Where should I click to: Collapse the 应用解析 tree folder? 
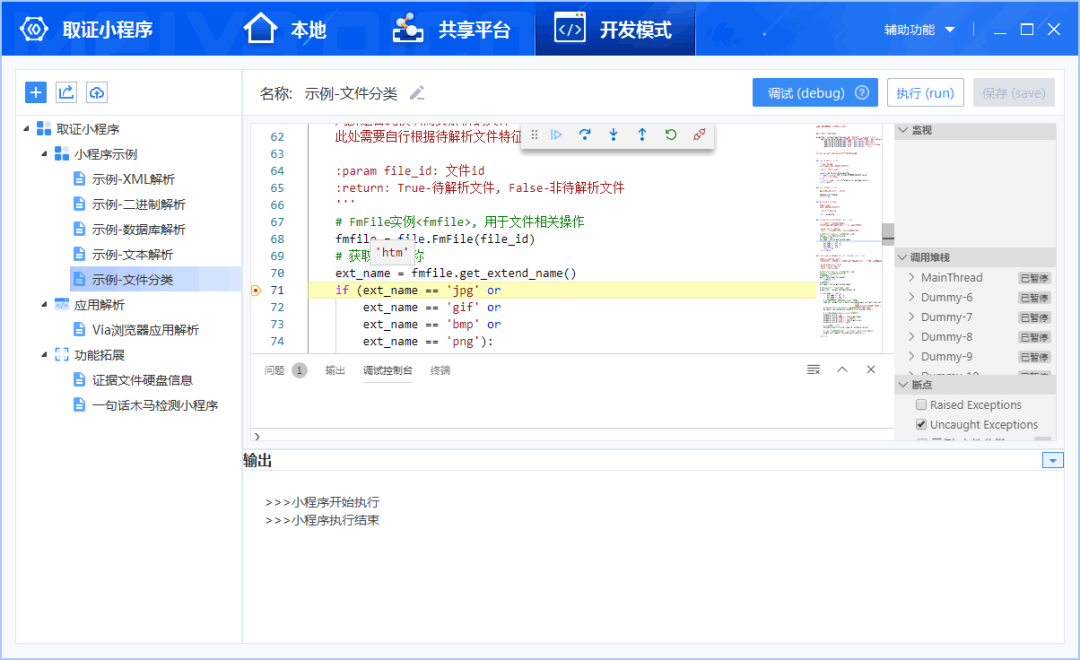tap(44, 305)
